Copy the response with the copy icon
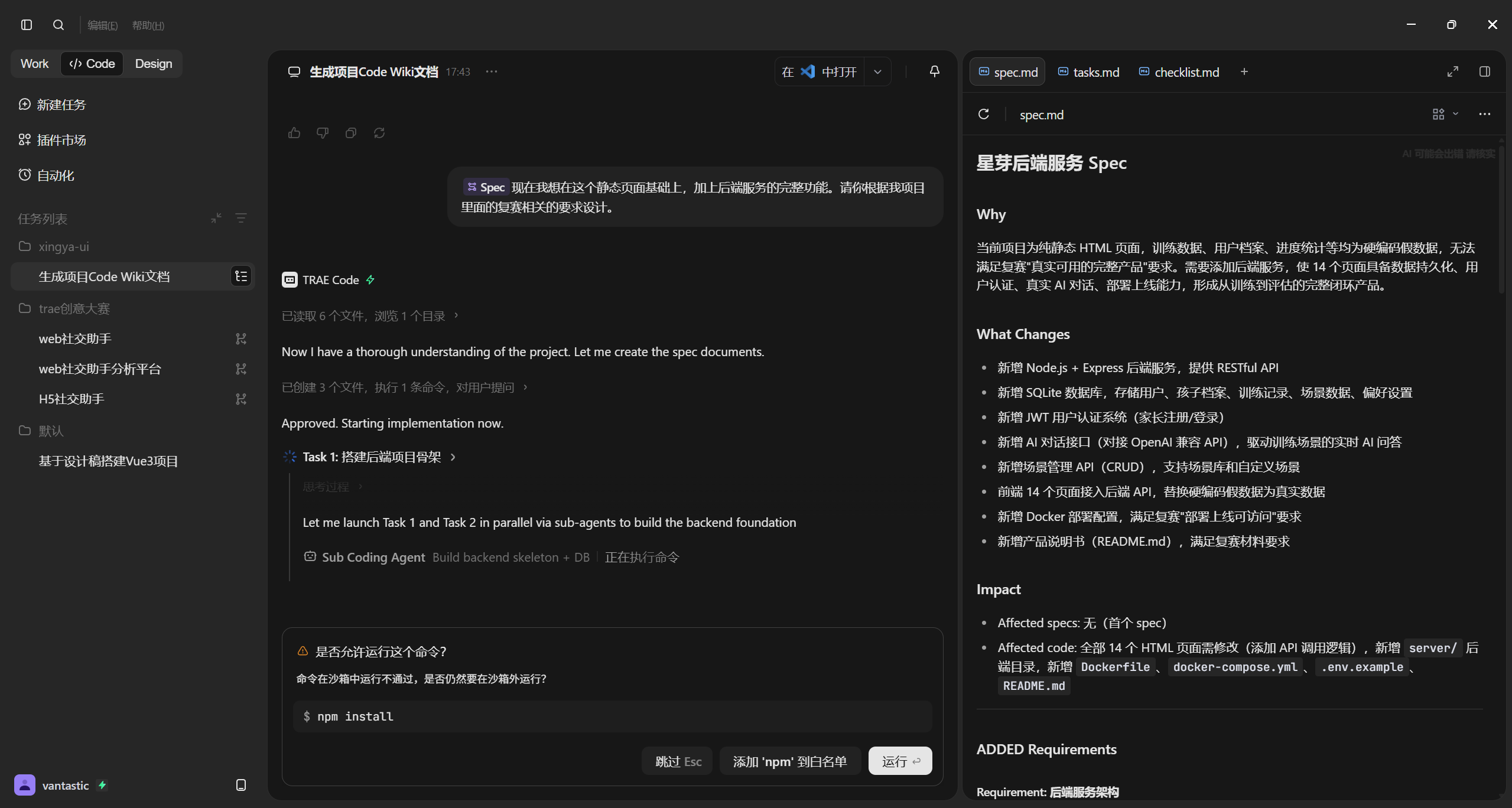The width and height of the screenshot is (1512, 808). 351,133
